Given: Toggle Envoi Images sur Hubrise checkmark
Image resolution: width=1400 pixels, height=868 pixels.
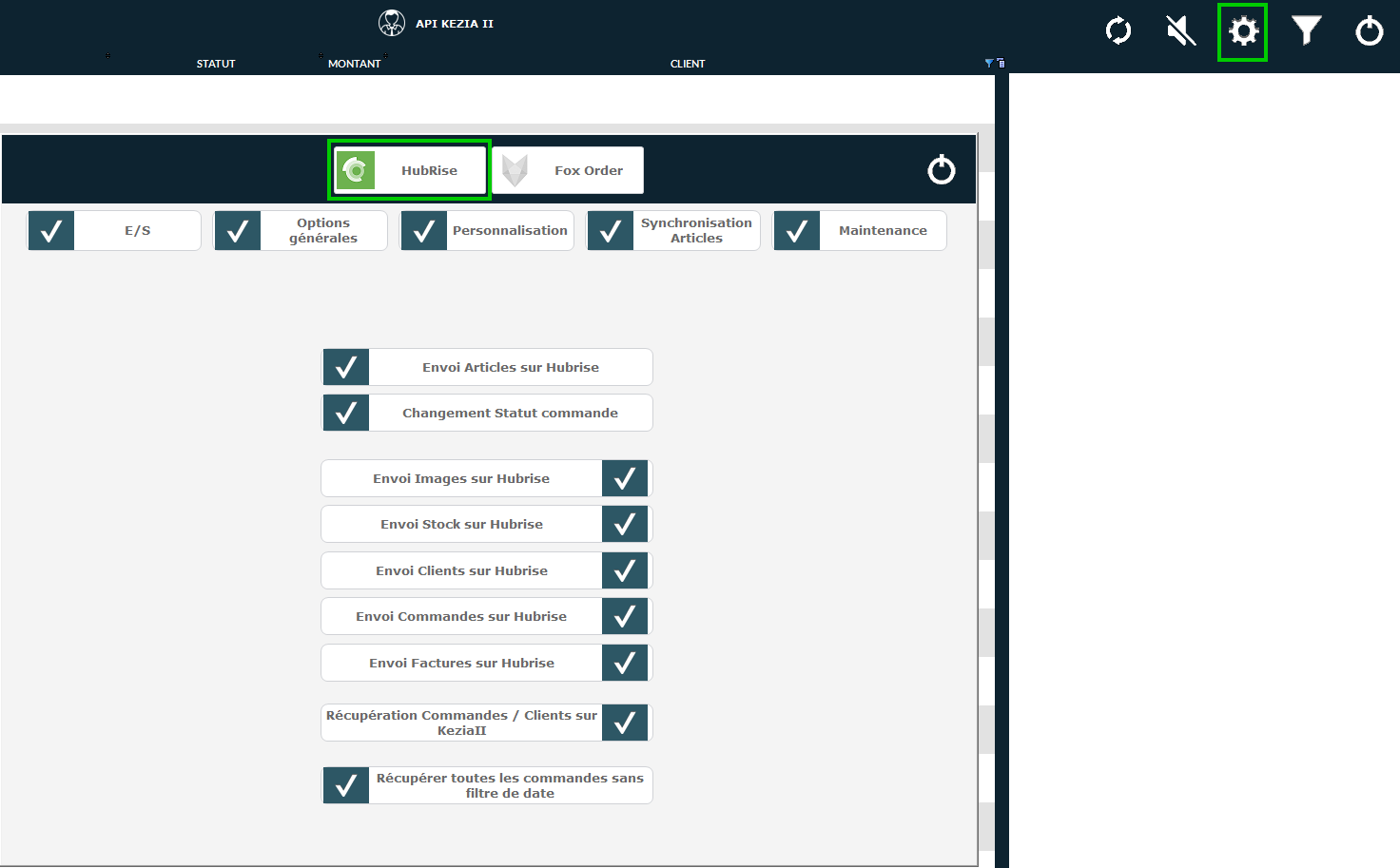Looking at the screenshot, I should pyautogui.click(x=625, y=478).
